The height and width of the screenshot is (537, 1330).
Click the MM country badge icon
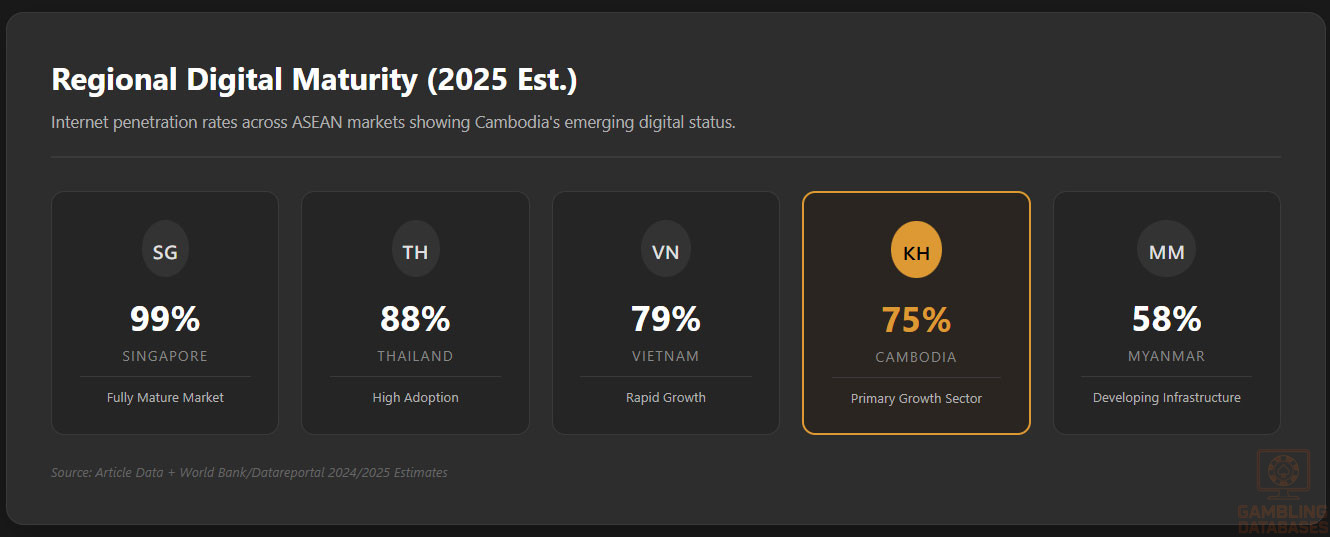(1166, 252)
